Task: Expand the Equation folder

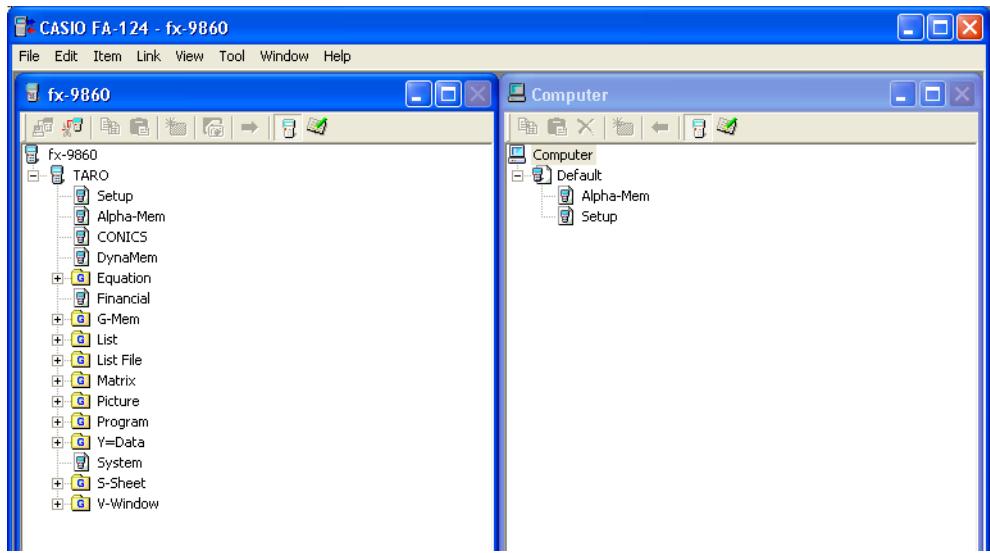Action: pos(57,278)
